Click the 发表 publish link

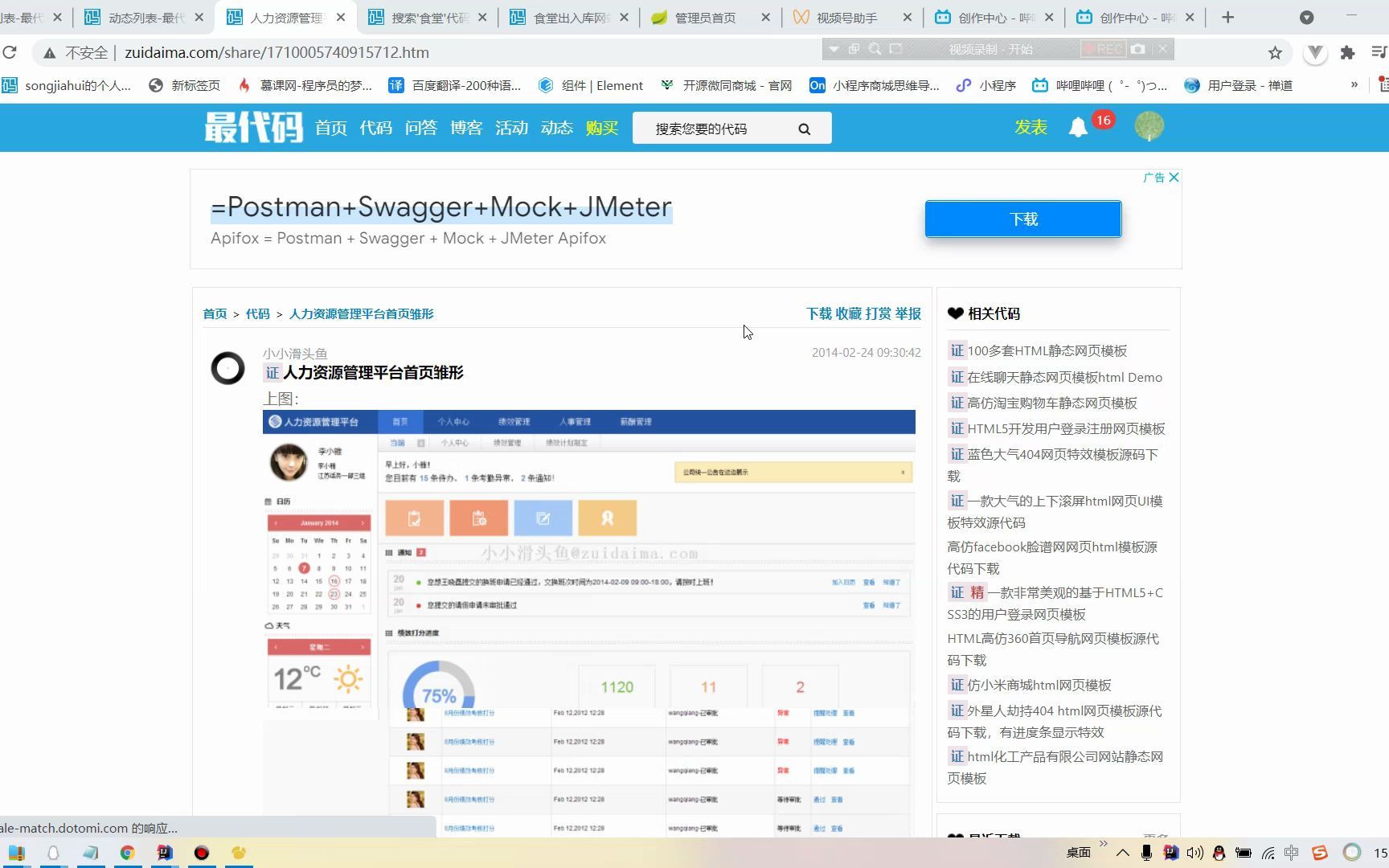tap(1030, 127)
